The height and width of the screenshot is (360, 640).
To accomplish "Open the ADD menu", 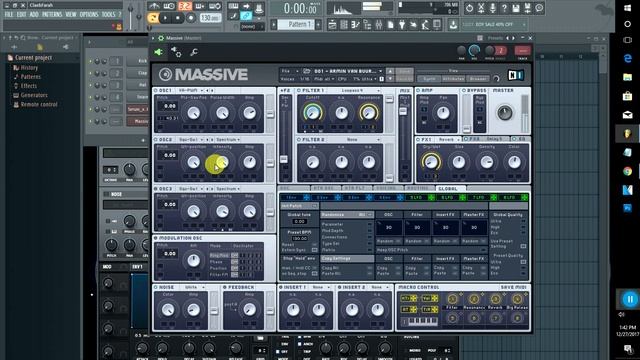I will click(34, 14).
